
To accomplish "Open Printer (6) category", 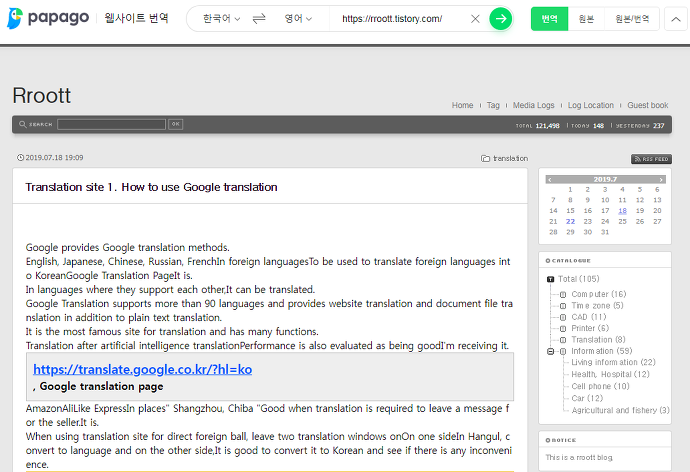I will click(x=590, y=328).
